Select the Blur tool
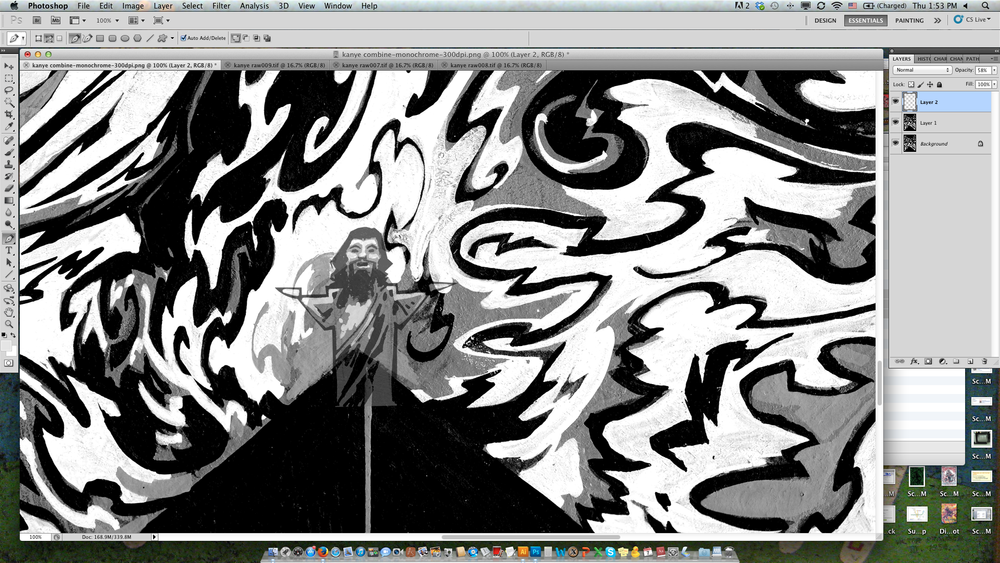Image resolution: width=1000 pixels, height=563 pixels. click(x=9, y=213)
